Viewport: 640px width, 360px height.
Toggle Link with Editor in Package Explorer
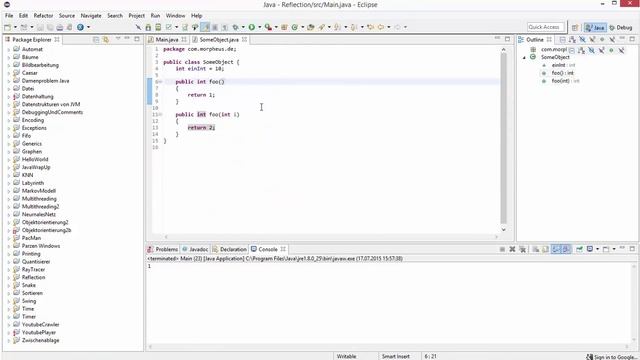click(x=106, y=40)
